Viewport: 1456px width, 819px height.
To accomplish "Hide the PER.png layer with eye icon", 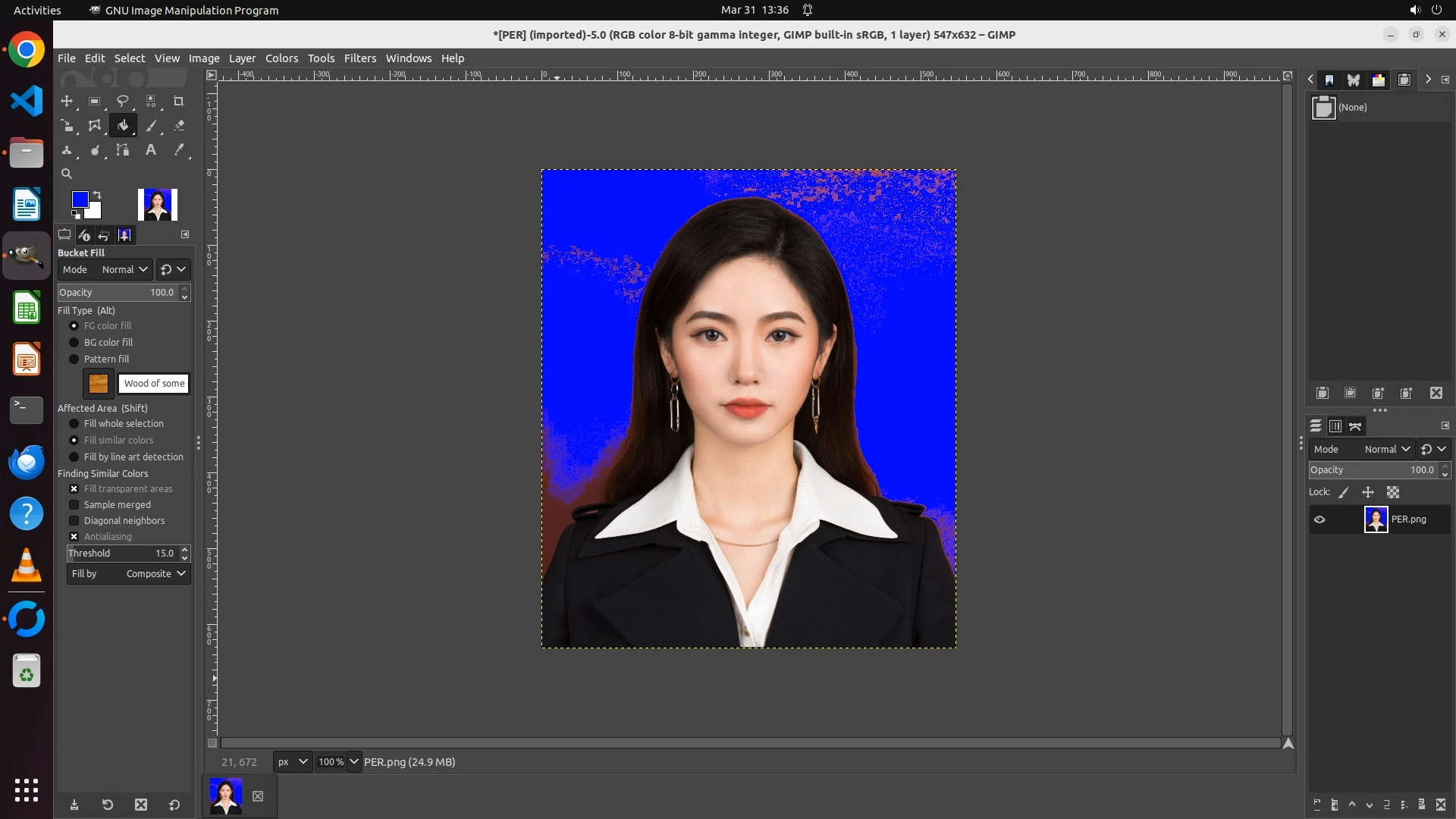I will click(x=1319, y=519).
